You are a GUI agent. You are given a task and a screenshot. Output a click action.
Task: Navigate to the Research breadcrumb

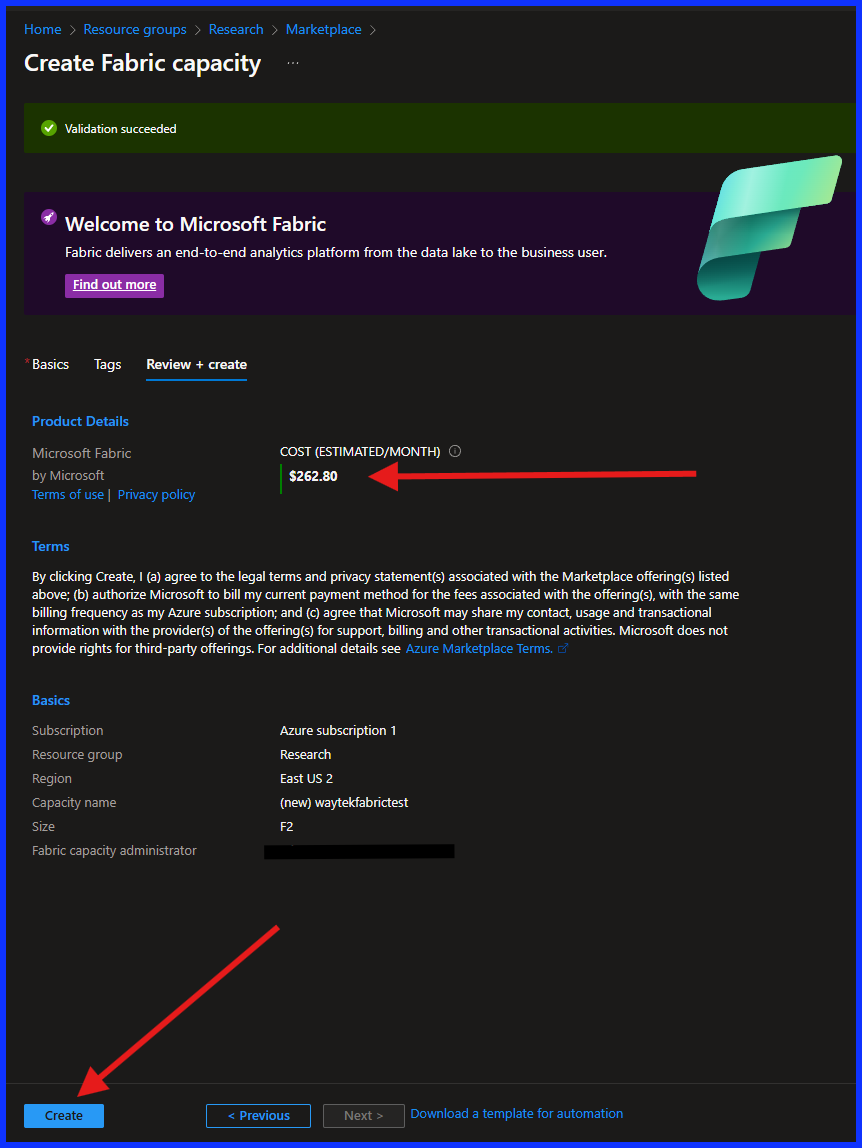[x=236, y=29]
